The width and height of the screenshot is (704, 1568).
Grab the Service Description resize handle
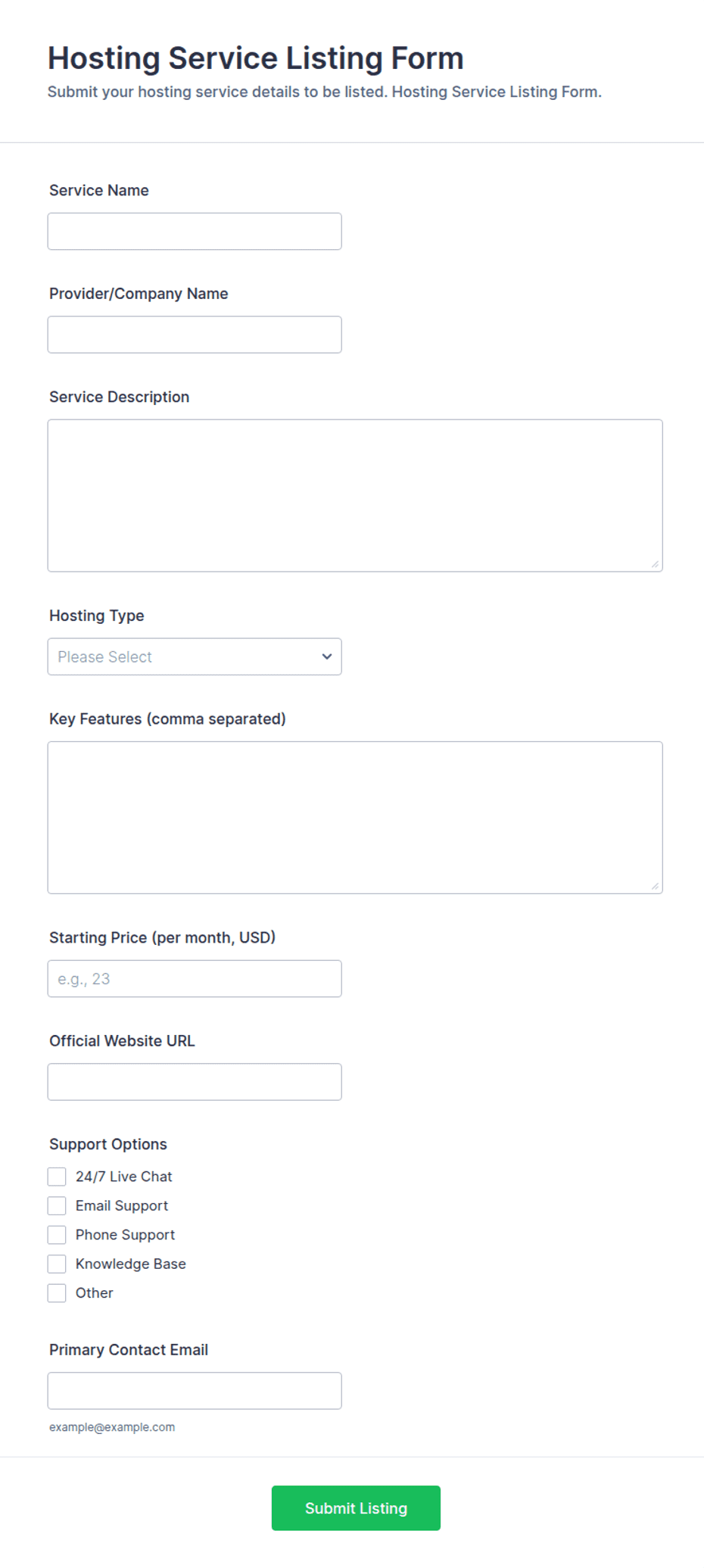coord(655,564)
